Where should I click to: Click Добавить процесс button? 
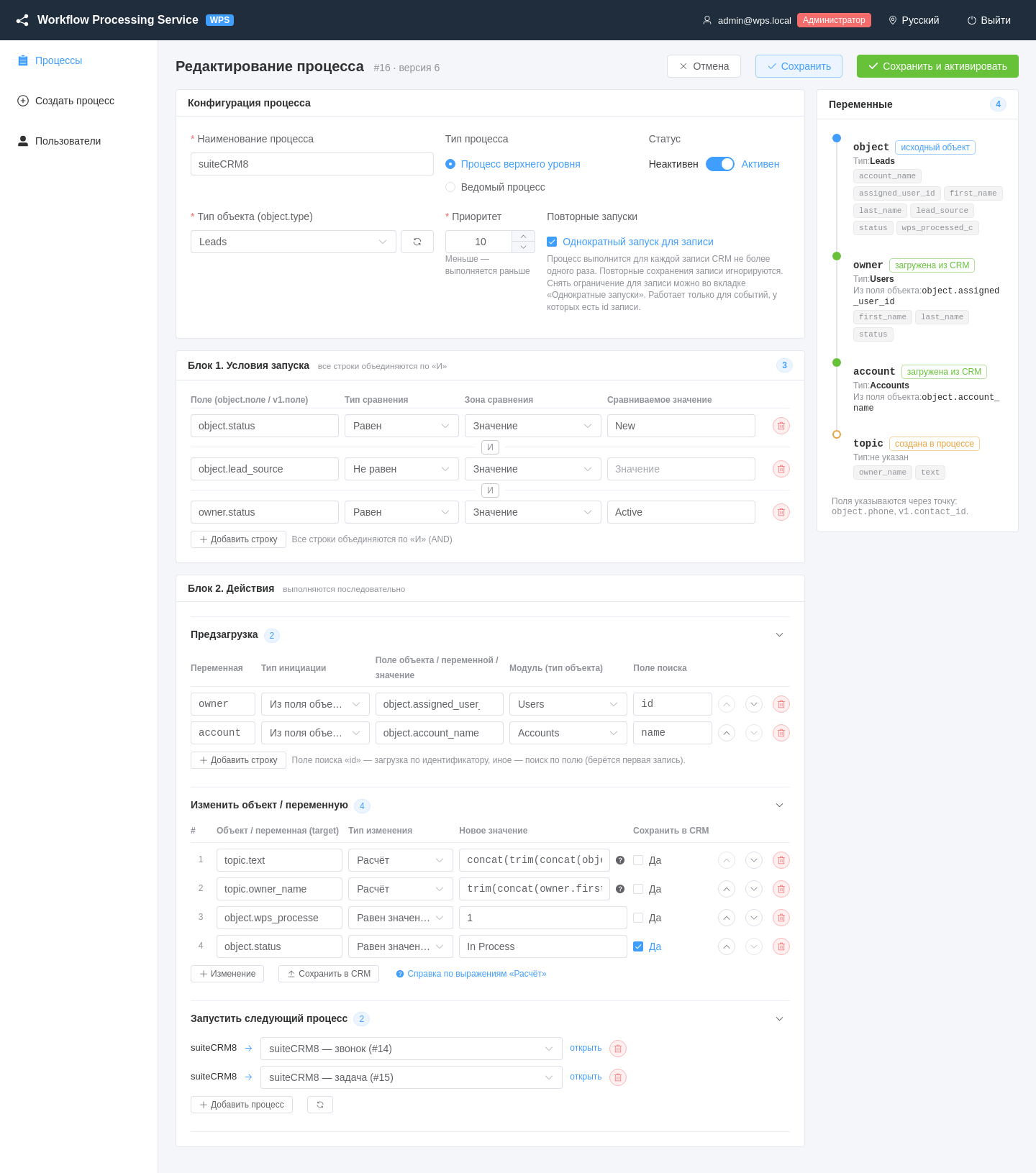pyautogui.click(x=242, y=1105)
